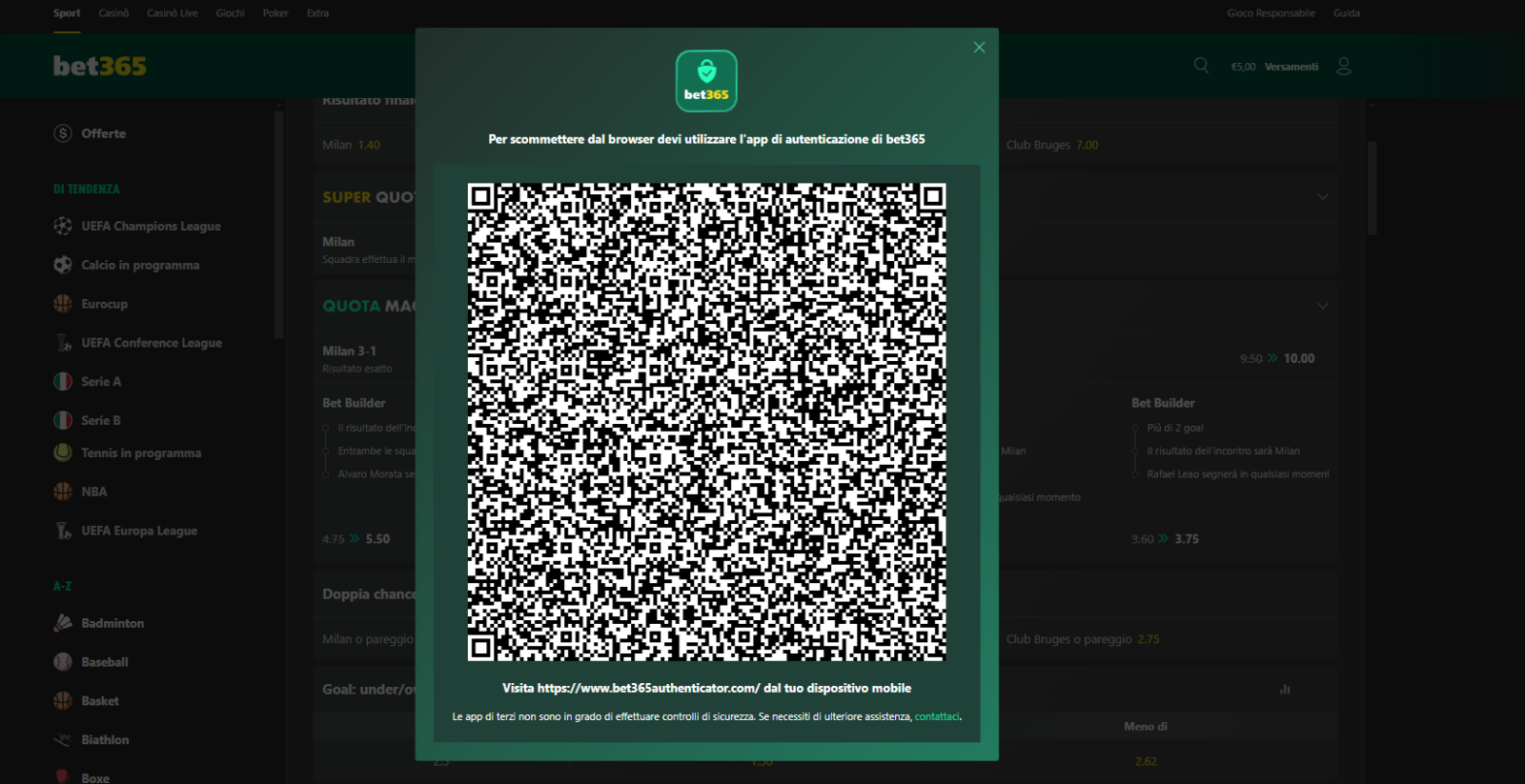Open the Extra tab
This screenshot has height=784, width=1525.
click(317, 13)
